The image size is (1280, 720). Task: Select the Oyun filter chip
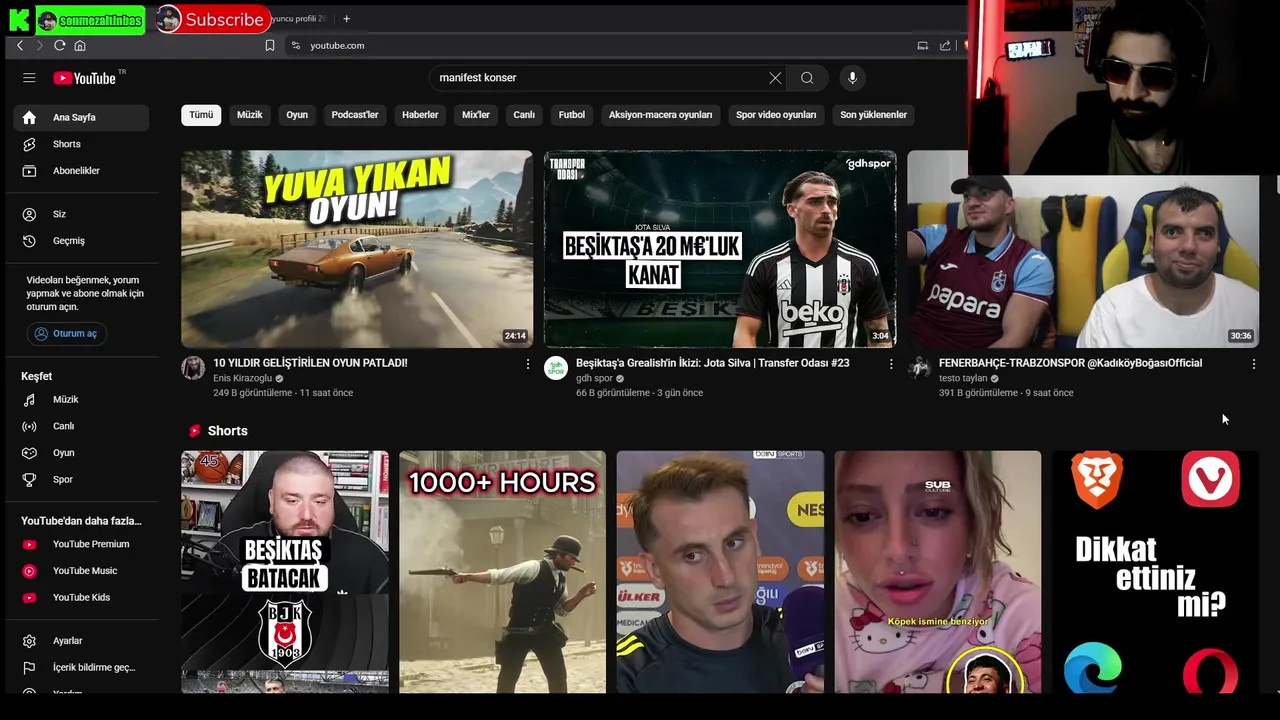click(x=297, y=115)
